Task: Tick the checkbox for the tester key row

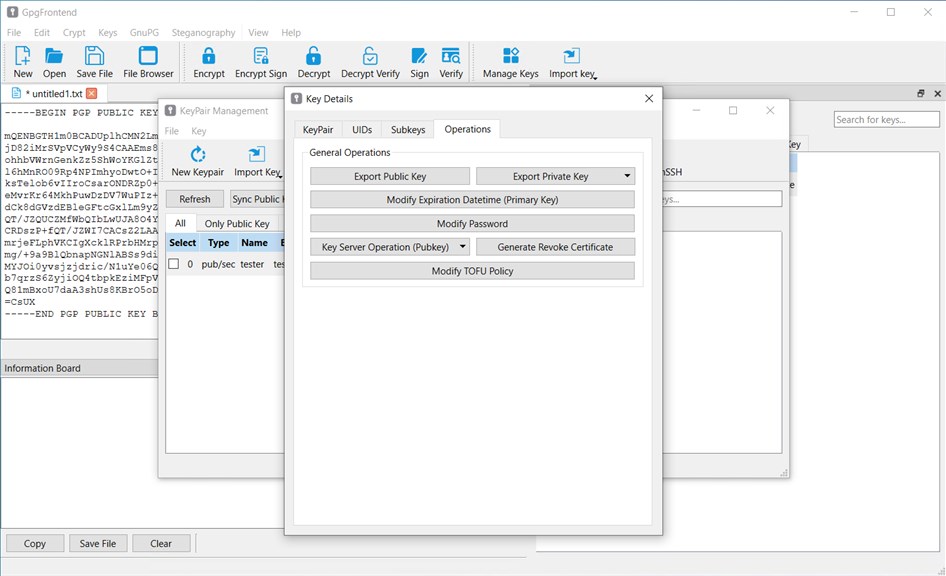Action: tap(174, 264)
